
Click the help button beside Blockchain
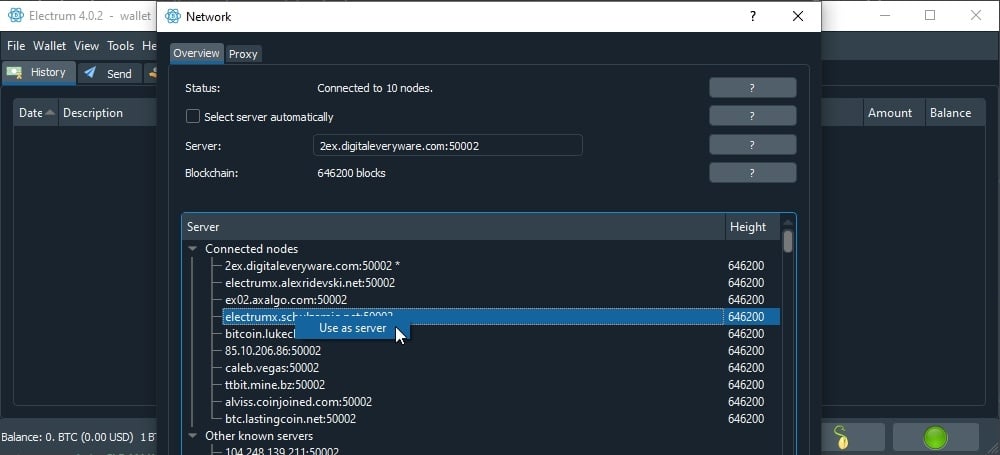pyautogui.click(x=753, y=173)
